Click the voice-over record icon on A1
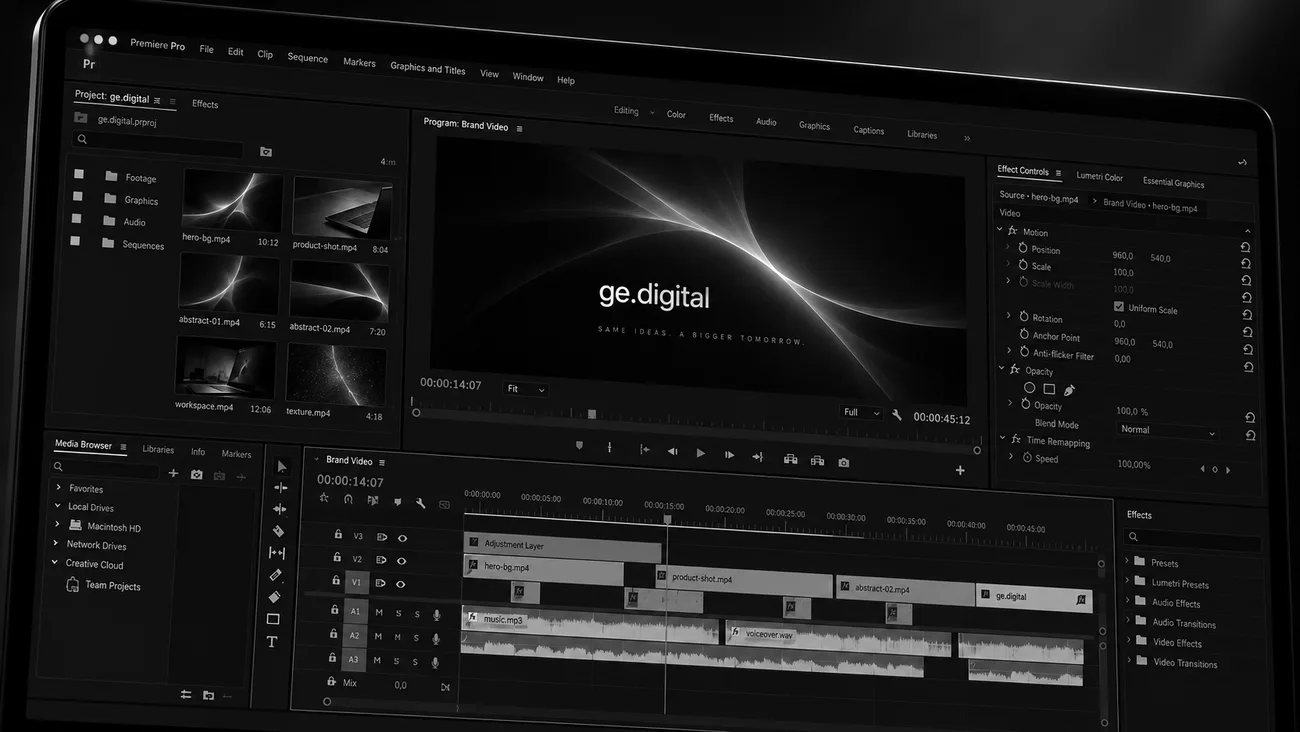This screenshot has height=732, width=1300. [436, 615]
